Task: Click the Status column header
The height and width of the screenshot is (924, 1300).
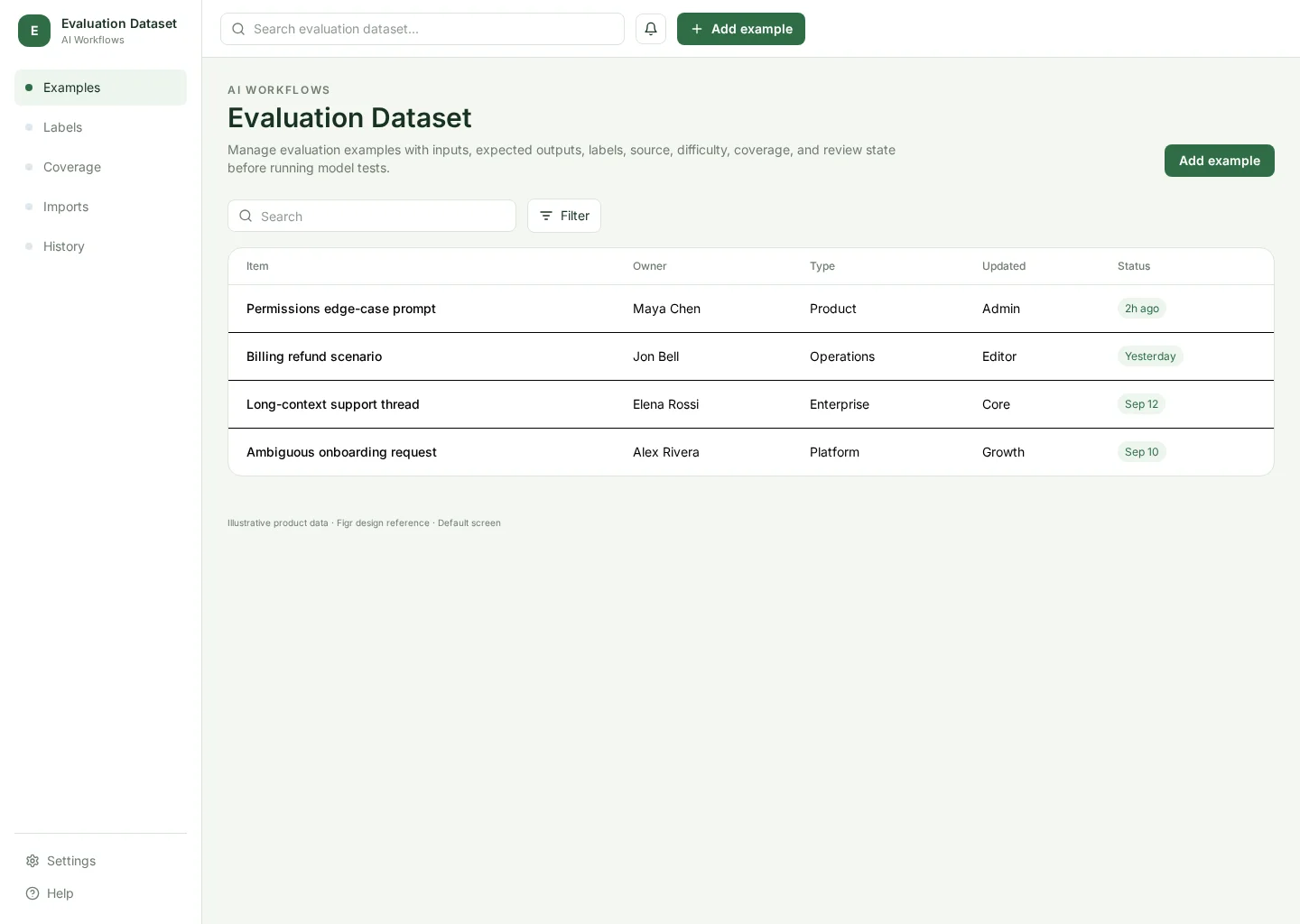Action: pos(1134,266)
